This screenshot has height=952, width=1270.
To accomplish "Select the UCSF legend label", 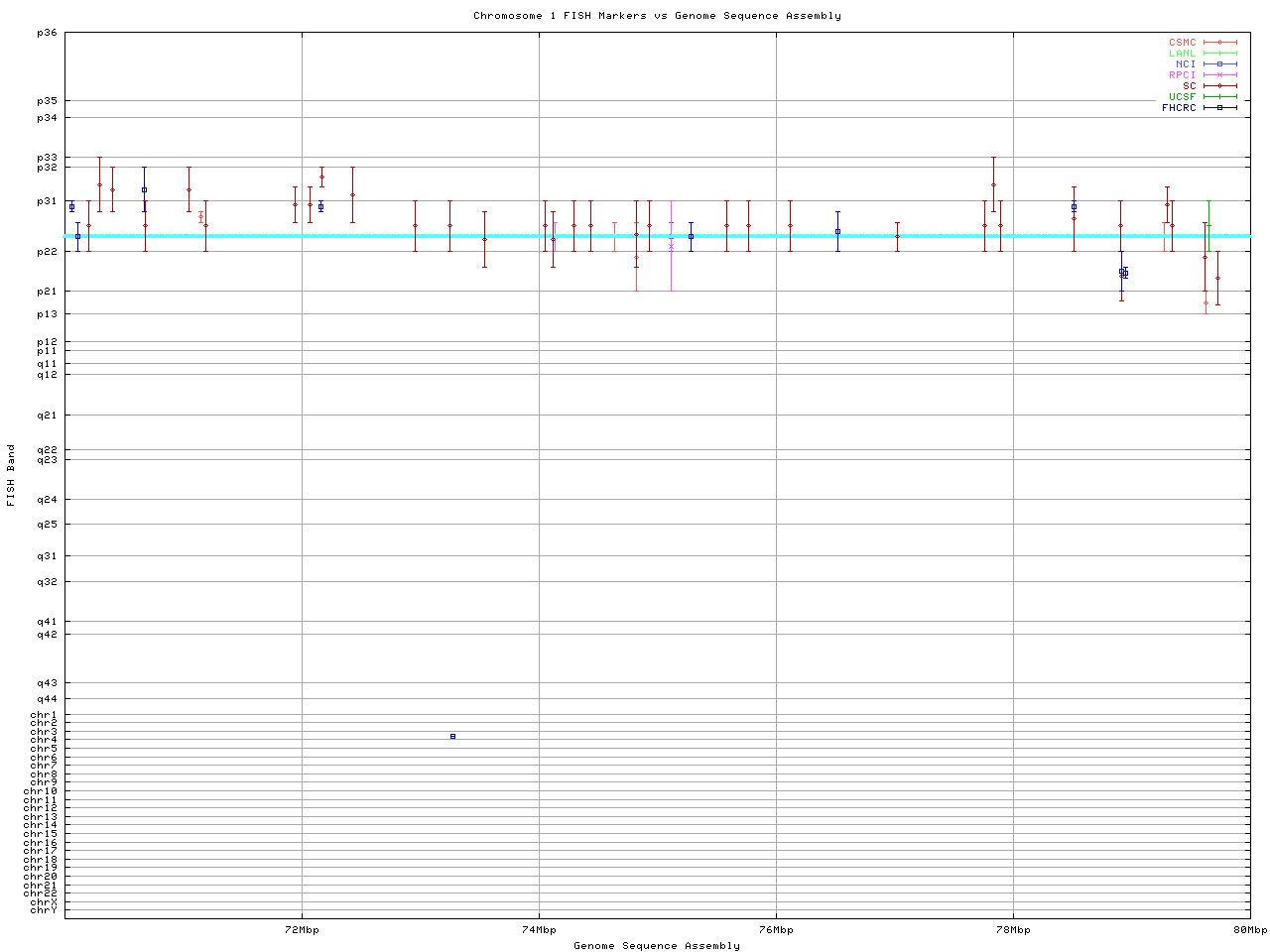I will [x=1182, y=97].
